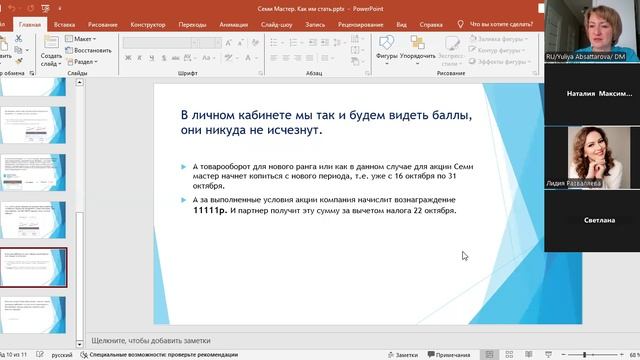Open the Запись tab
The height and width of the screenshot is (360, 640).
click(315, 24)
